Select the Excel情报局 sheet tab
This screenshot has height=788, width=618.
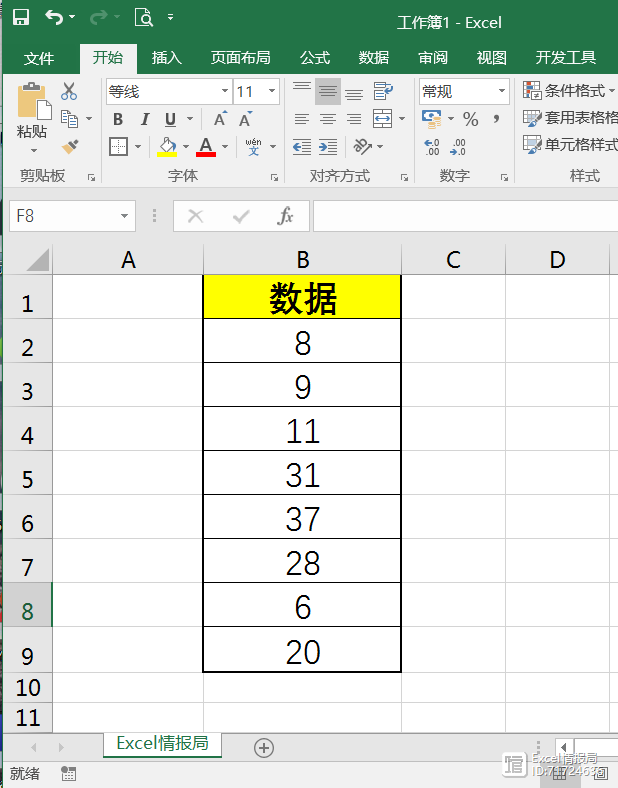coord(162,744)
